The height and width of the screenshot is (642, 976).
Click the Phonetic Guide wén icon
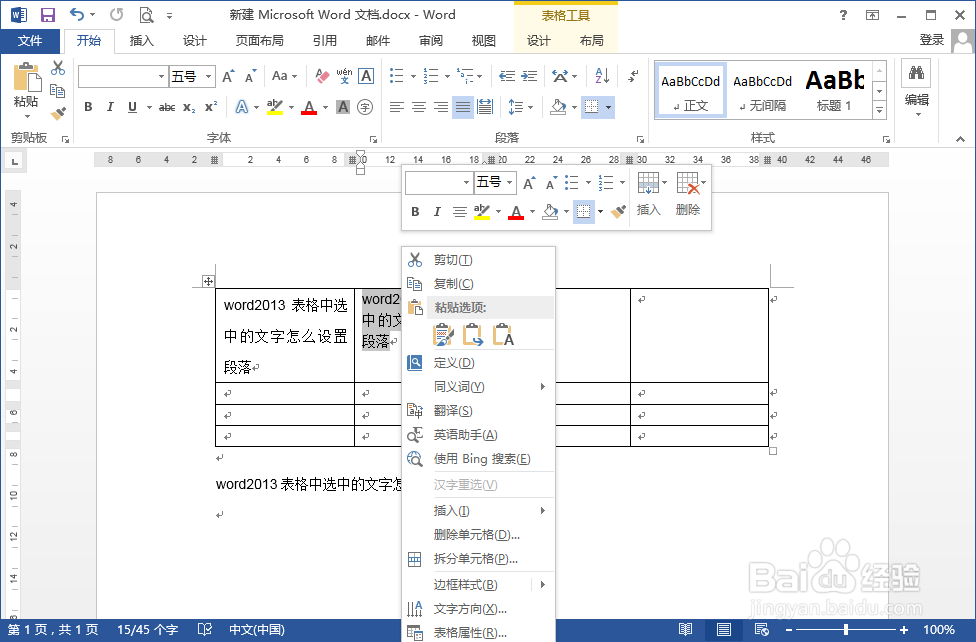pyautogui.click(x=344, y=76)
